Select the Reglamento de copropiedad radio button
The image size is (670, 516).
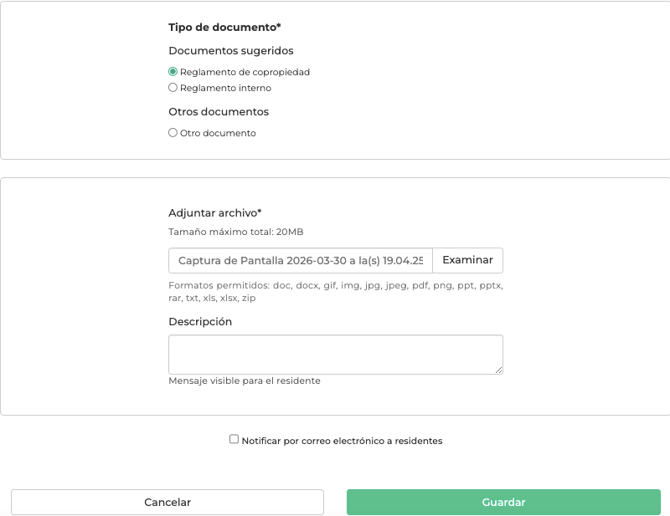pos(173,71)
